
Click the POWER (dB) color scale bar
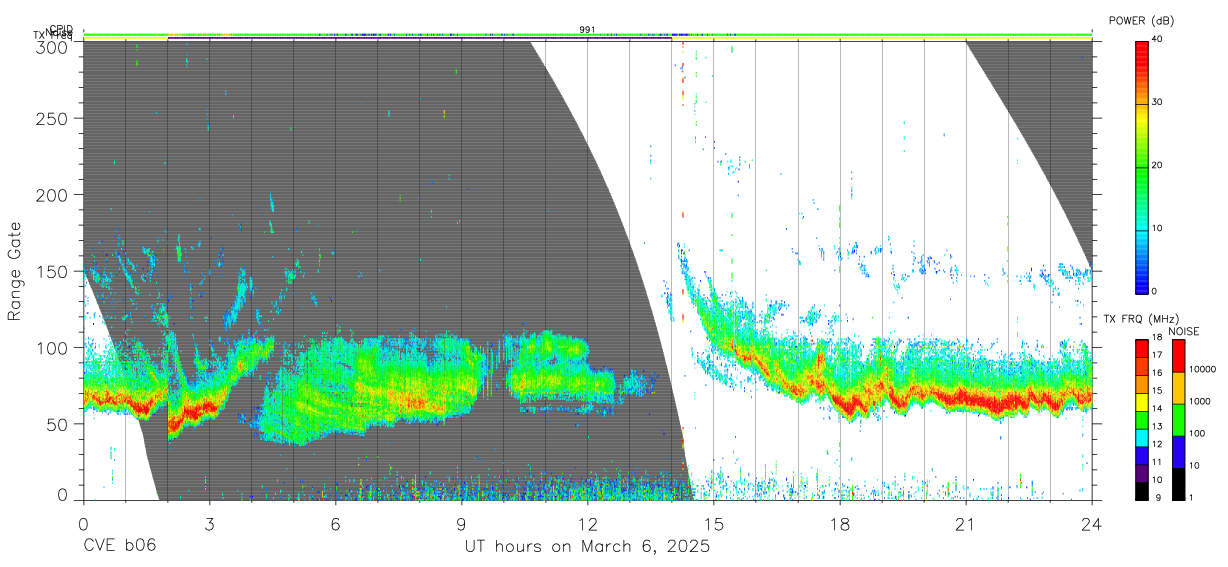[1141, 166]
